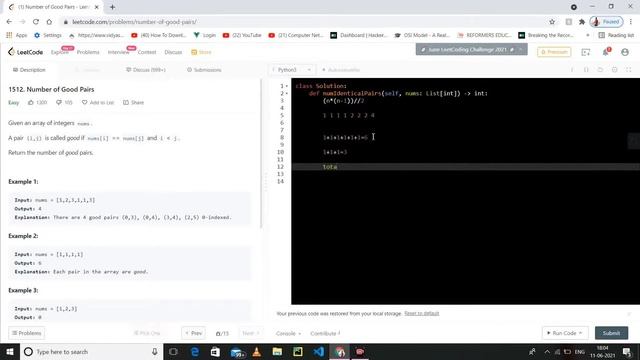Open the user profile avatar menu
The image size is (640, 360).
pos(624,52)
